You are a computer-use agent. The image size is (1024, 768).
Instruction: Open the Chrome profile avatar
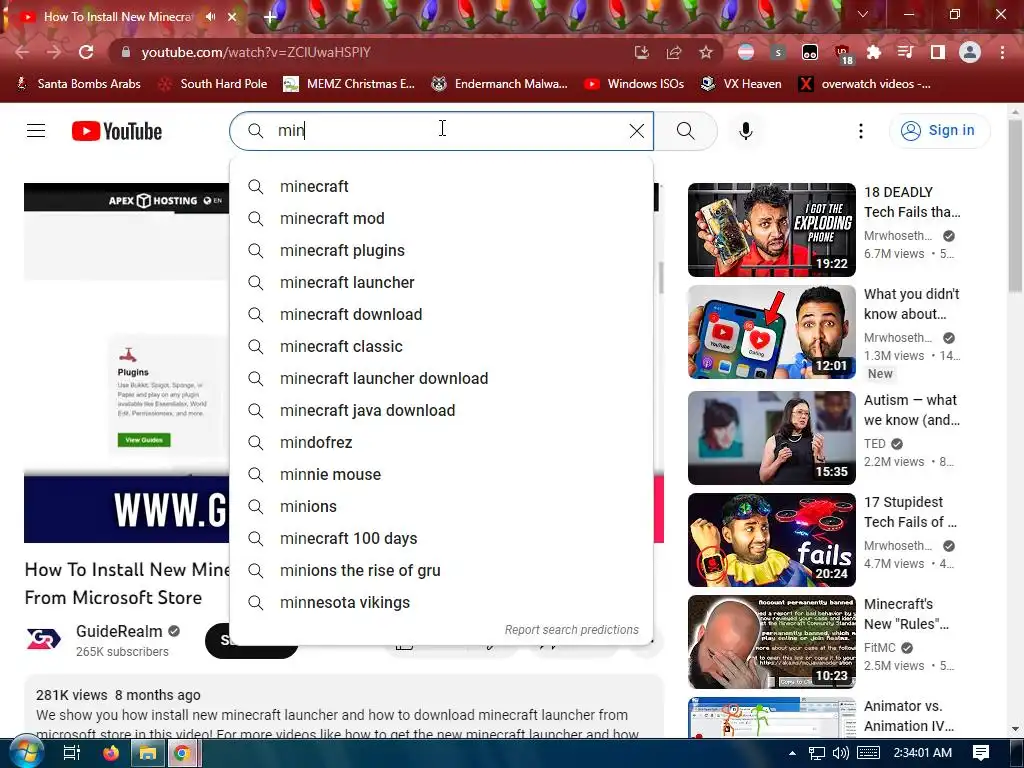coord(970,52)
